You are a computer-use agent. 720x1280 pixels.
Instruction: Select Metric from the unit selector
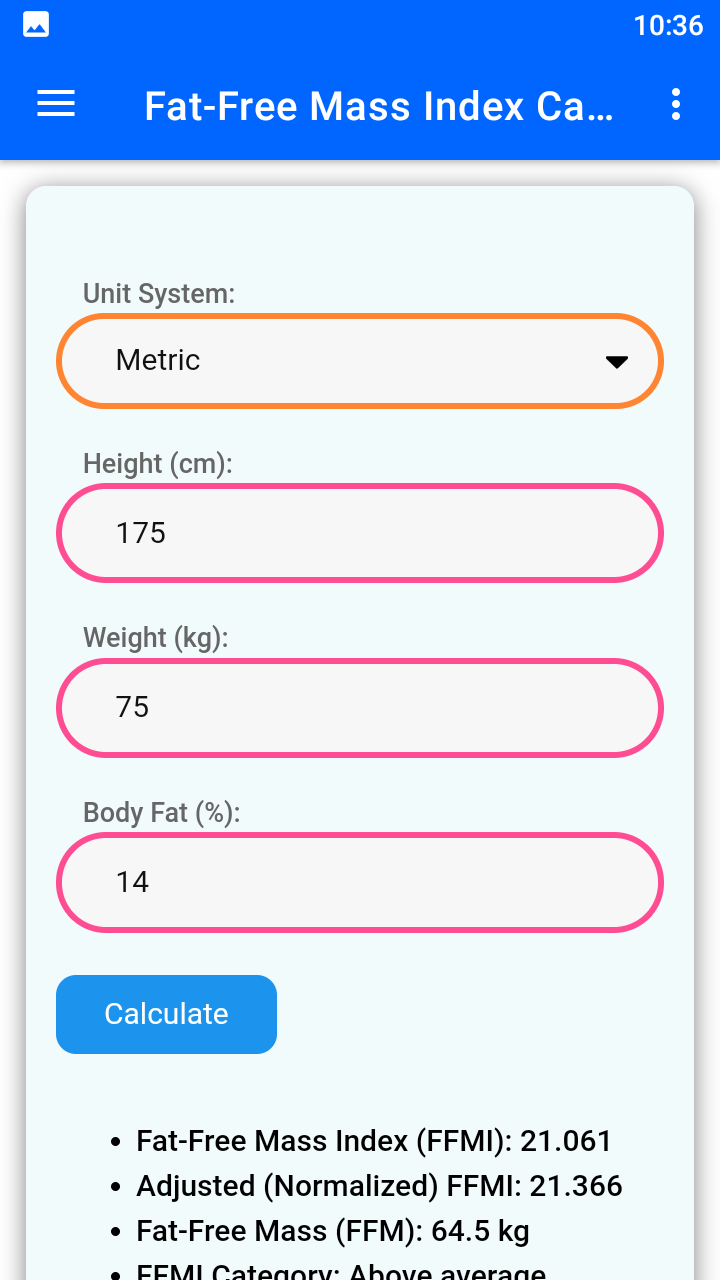360,360
